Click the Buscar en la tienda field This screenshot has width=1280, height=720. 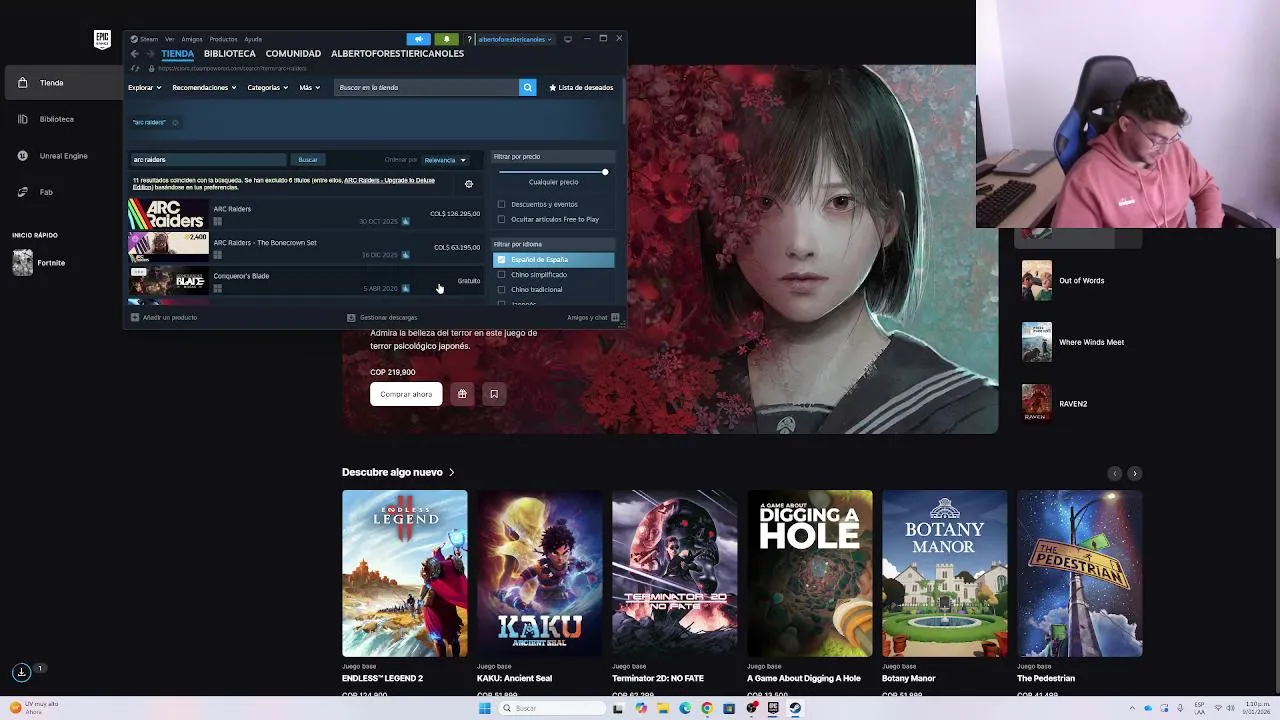pyautogui.click(x=427, y=87)
